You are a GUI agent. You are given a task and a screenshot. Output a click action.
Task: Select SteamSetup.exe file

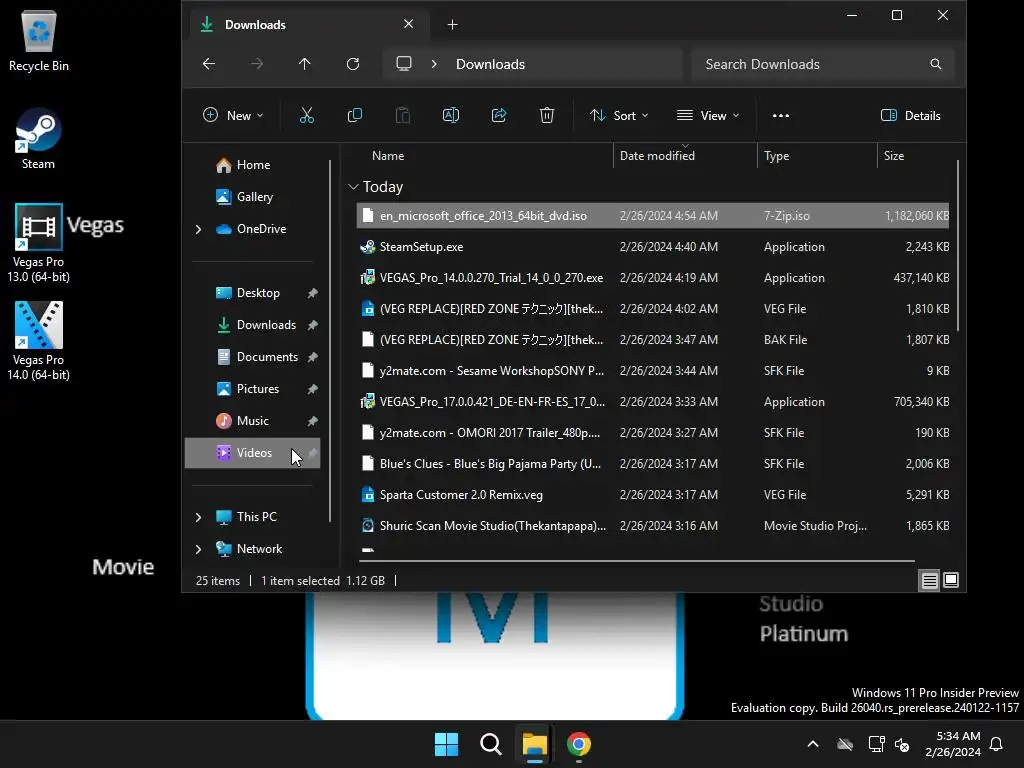[x=652, y=247]
